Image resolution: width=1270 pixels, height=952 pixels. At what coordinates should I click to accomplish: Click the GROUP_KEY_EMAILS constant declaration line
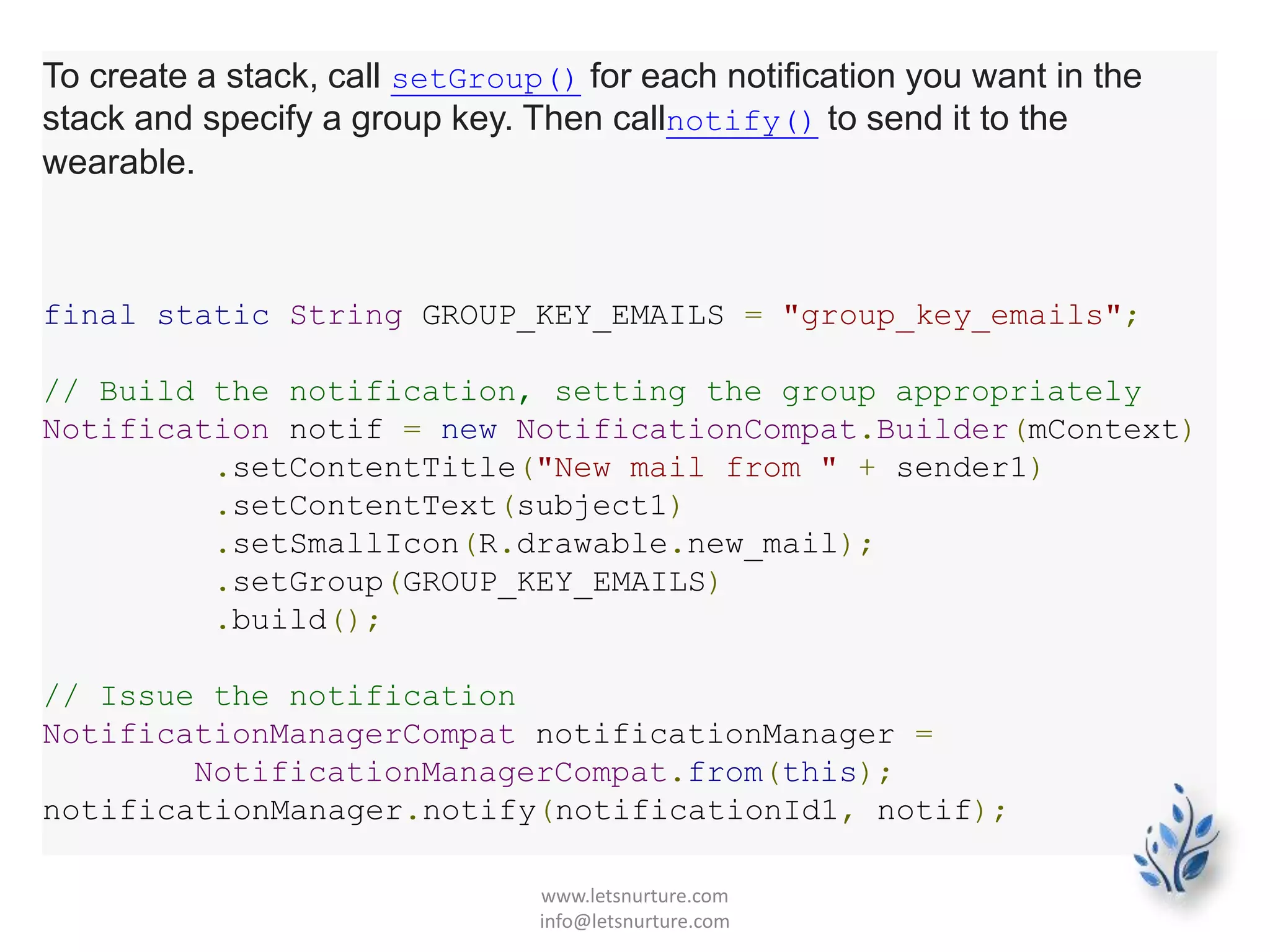tap(590, 316)
